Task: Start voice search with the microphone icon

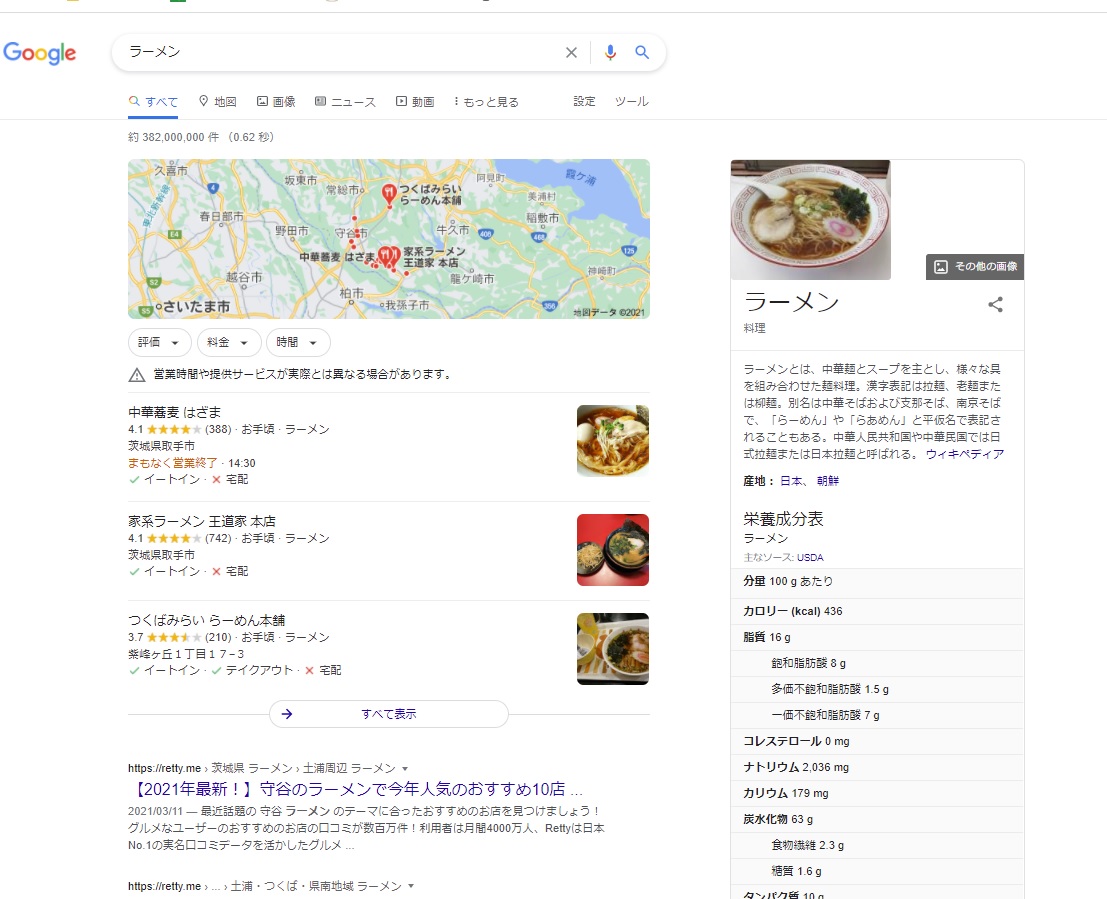Action: pyautogui.click(x=610, y=52)
